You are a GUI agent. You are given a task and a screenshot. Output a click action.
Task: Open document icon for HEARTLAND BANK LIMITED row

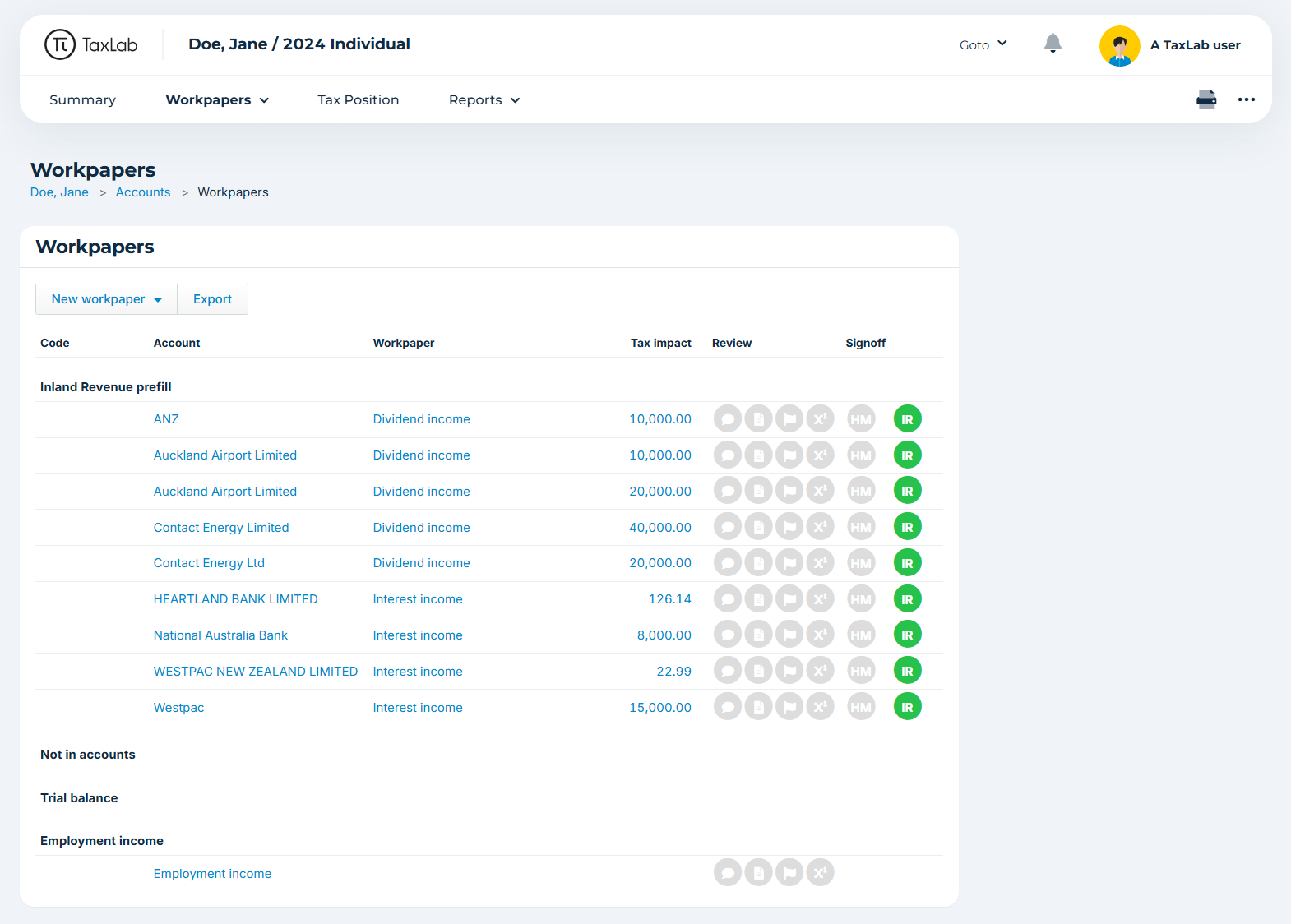[x=758, y=599]
